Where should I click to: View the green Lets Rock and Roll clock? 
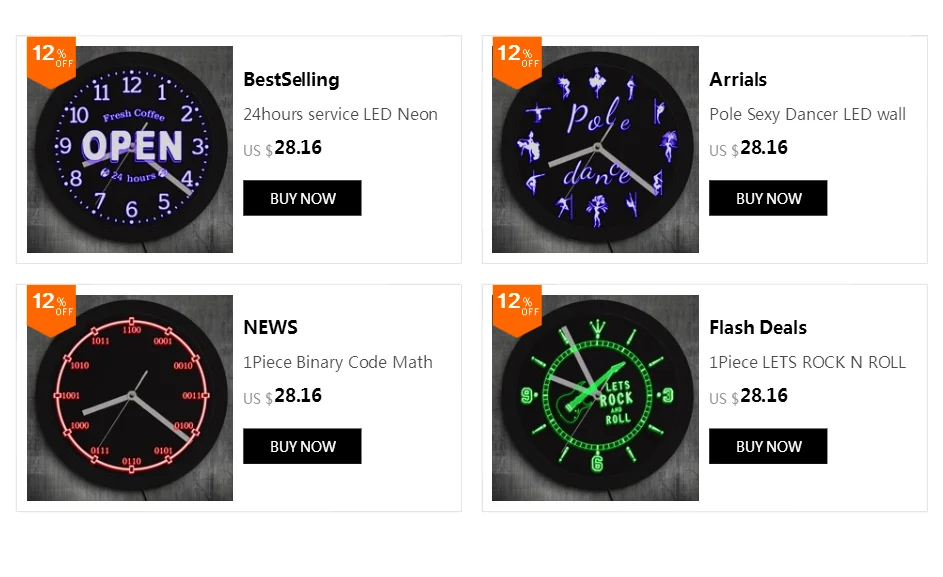coord(596,398)
